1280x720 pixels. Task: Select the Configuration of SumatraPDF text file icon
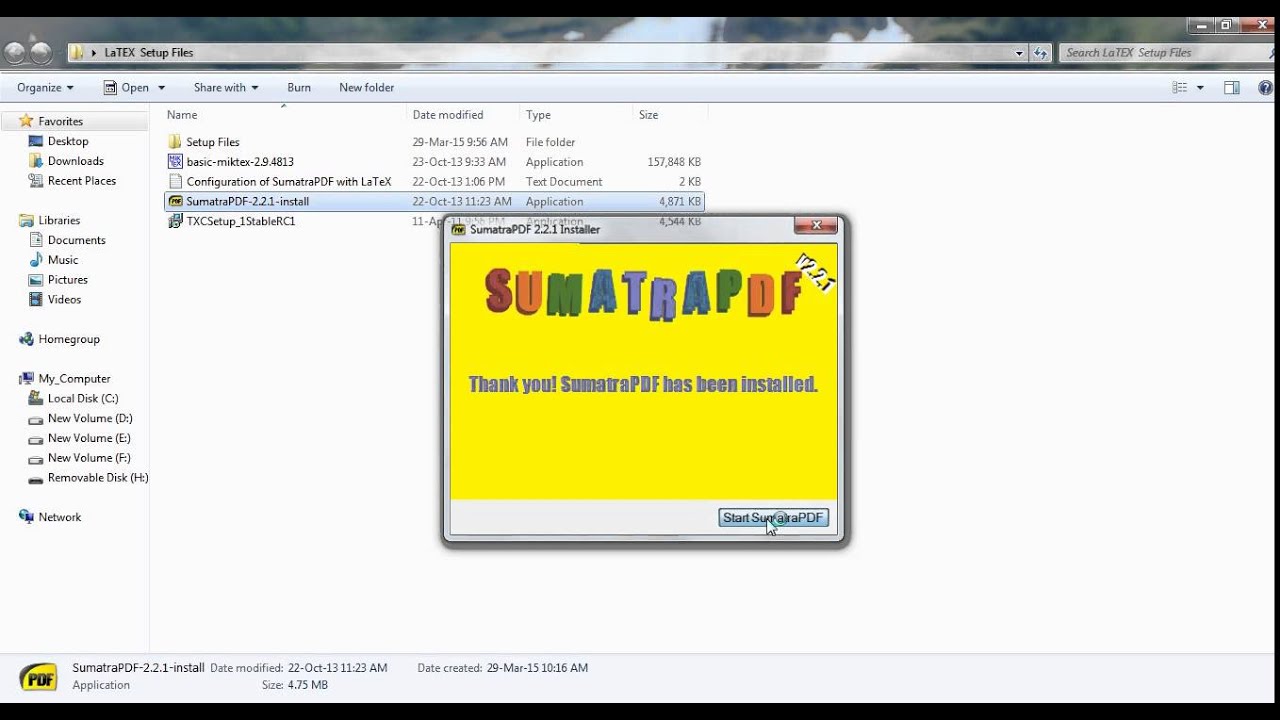[x=176, y=181]
